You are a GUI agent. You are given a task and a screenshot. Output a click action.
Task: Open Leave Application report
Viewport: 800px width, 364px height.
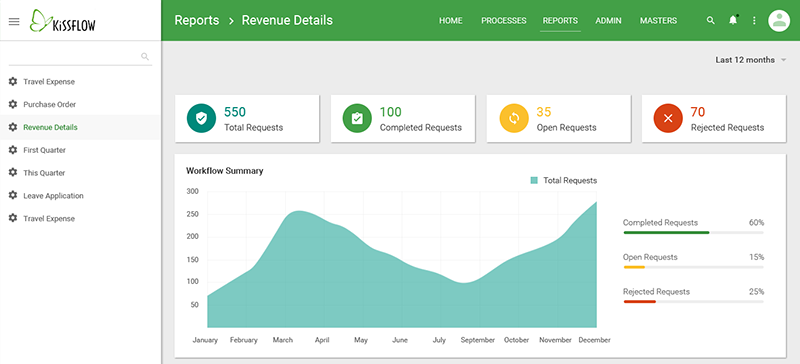point(53,196)
